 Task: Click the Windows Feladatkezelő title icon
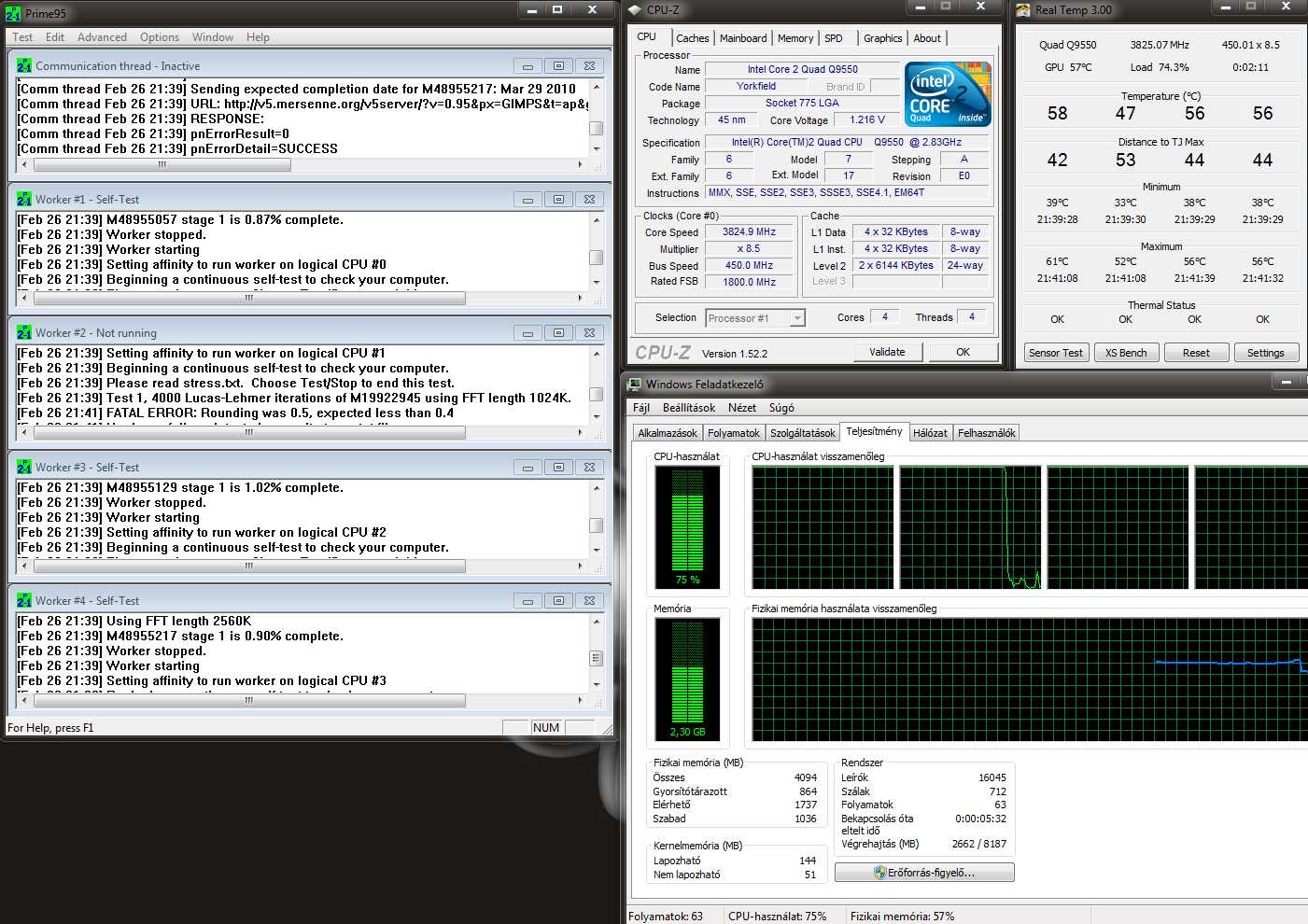(635, 384)
